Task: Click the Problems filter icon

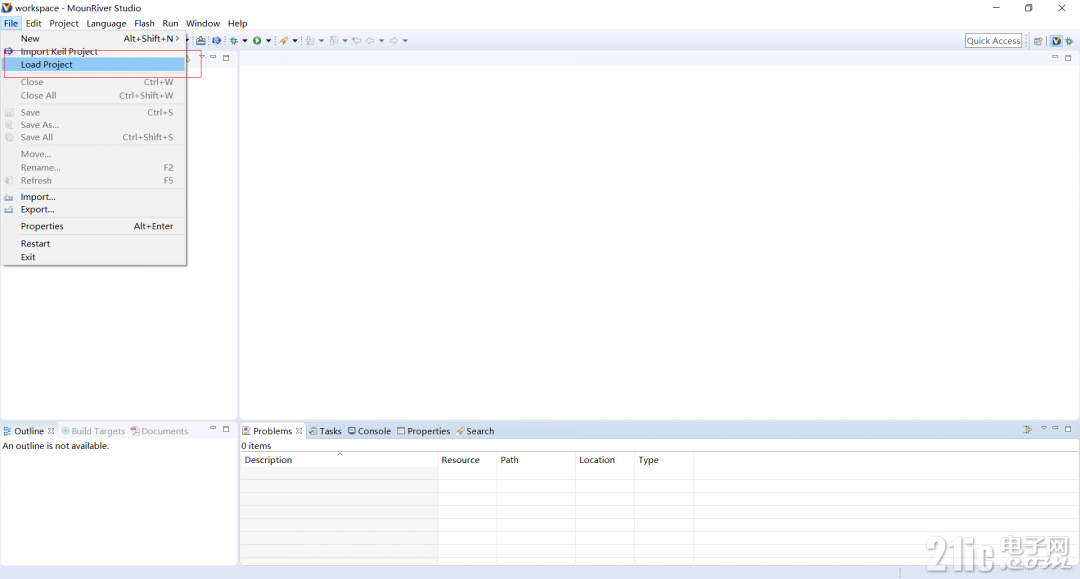Action: [1028, 429]
